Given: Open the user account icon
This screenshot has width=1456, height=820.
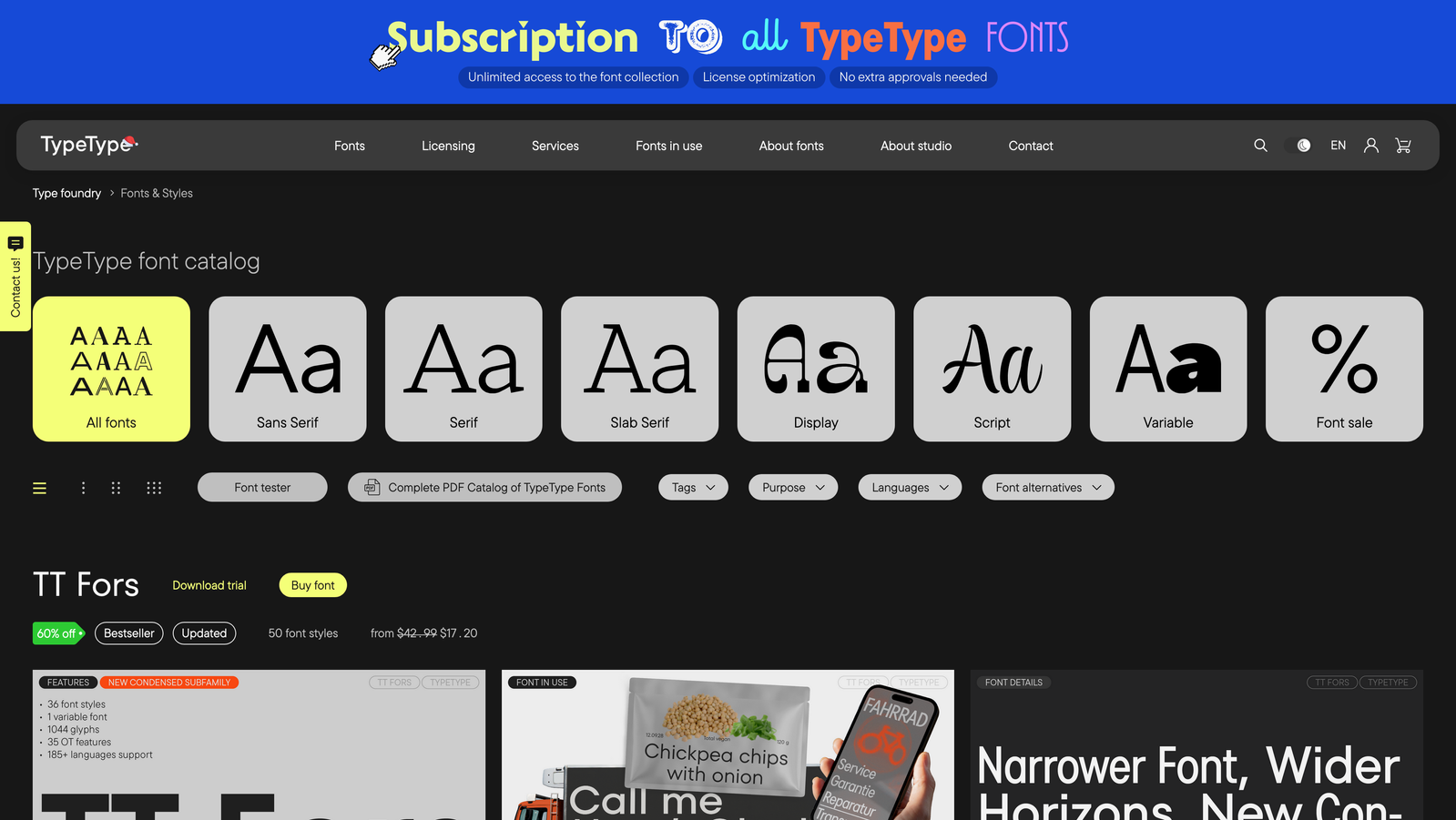Looking at the screenshot, I should tap(1370, 146).
